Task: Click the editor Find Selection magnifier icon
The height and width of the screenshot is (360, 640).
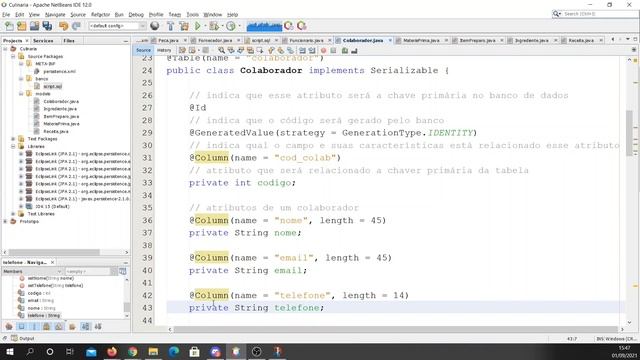Action: click(221, 51)
